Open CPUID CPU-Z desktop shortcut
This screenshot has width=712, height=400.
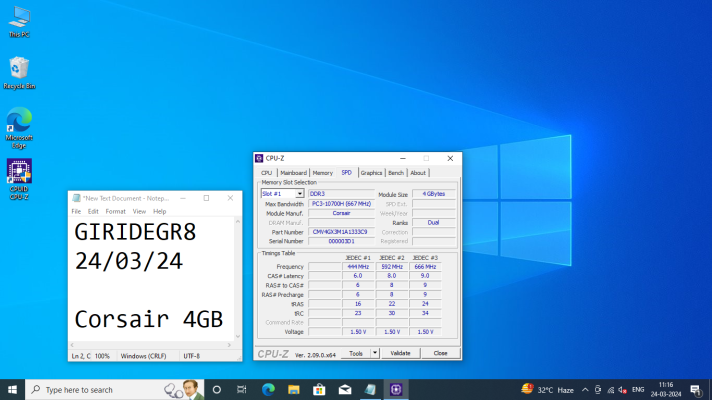(x=19, y=179)
